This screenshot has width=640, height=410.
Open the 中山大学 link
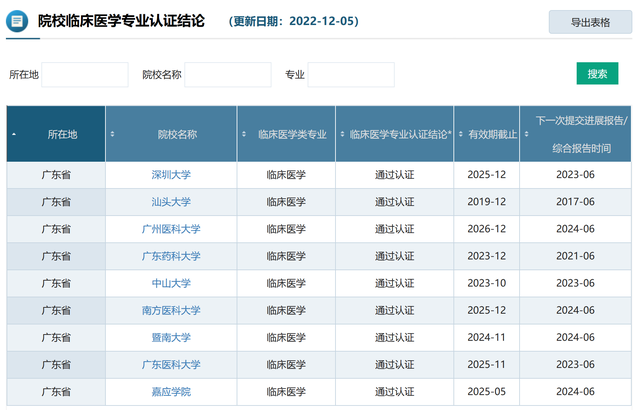[x=171, y=284]
